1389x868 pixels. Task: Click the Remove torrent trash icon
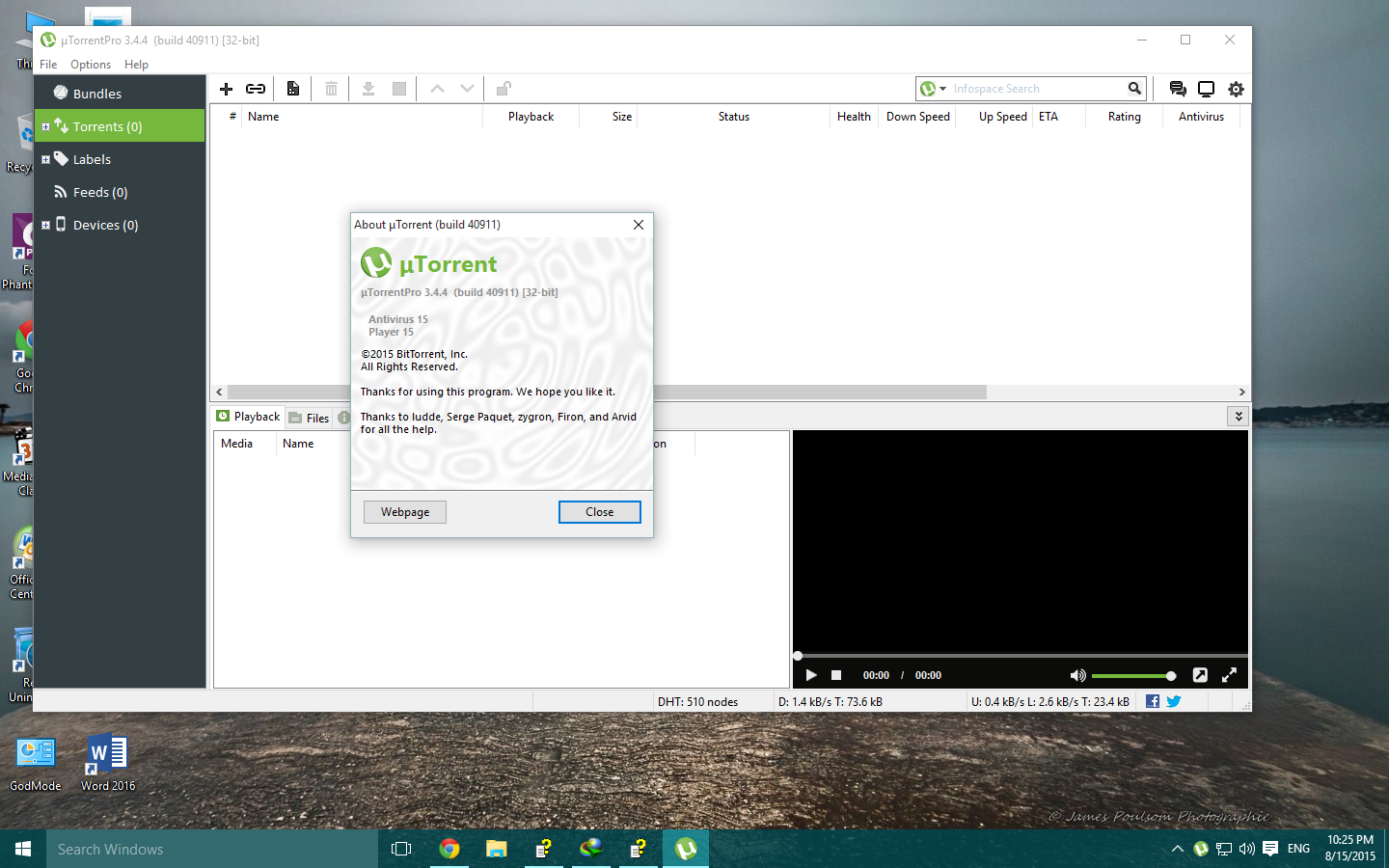coord(331,89)
